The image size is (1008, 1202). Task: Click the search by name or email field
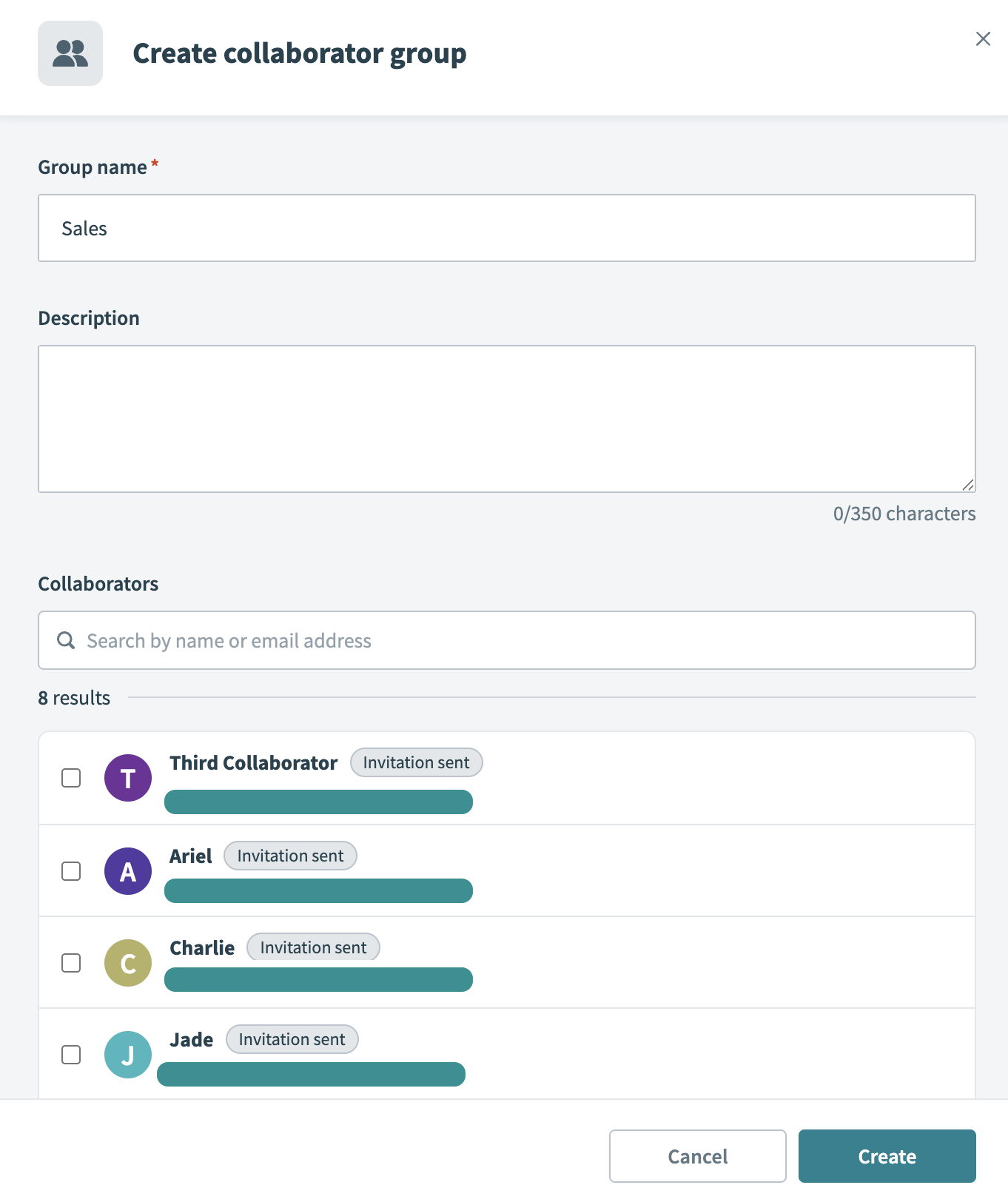pos(507,639)
